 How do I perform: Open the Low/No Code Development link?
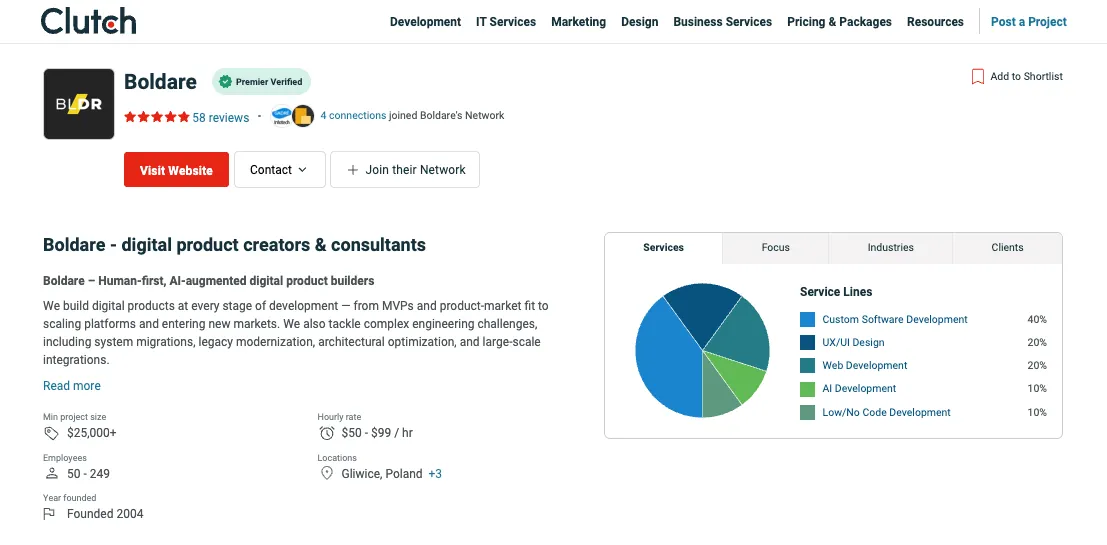click(886, 412)
